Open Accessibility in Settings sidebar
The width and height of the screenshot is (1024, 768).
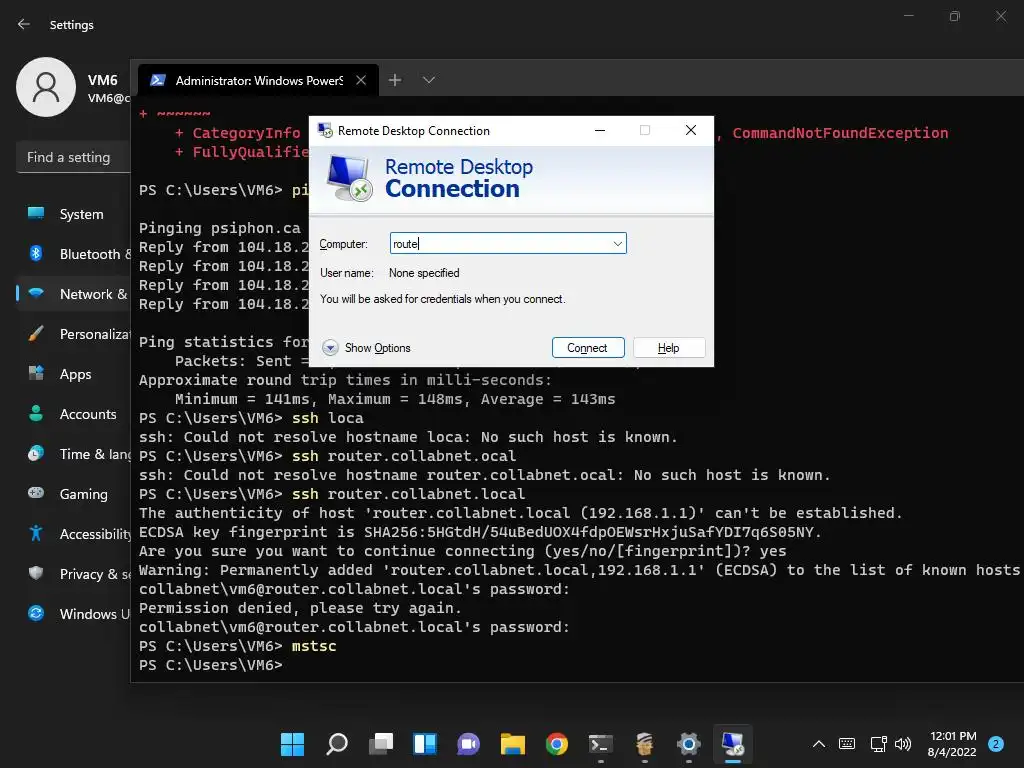(73, 534)
